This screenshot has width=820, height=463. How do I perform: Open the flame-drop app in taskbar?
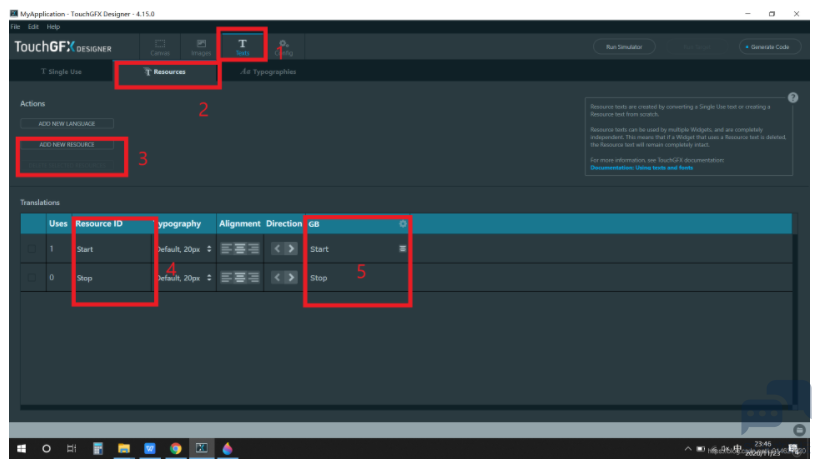(227, 448)
